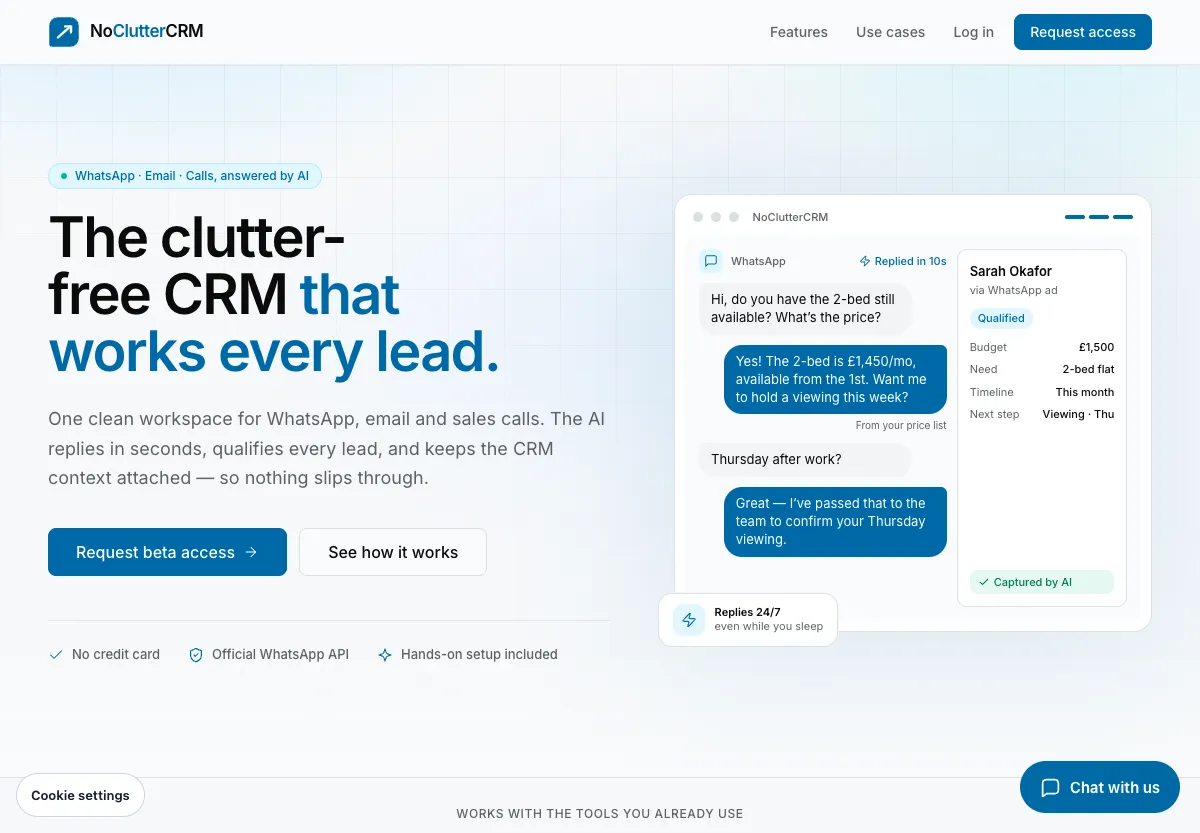The width and height of the screenshot is (1200, 833).
Task: Open the Use cases nav item
Action: [890, 32]
